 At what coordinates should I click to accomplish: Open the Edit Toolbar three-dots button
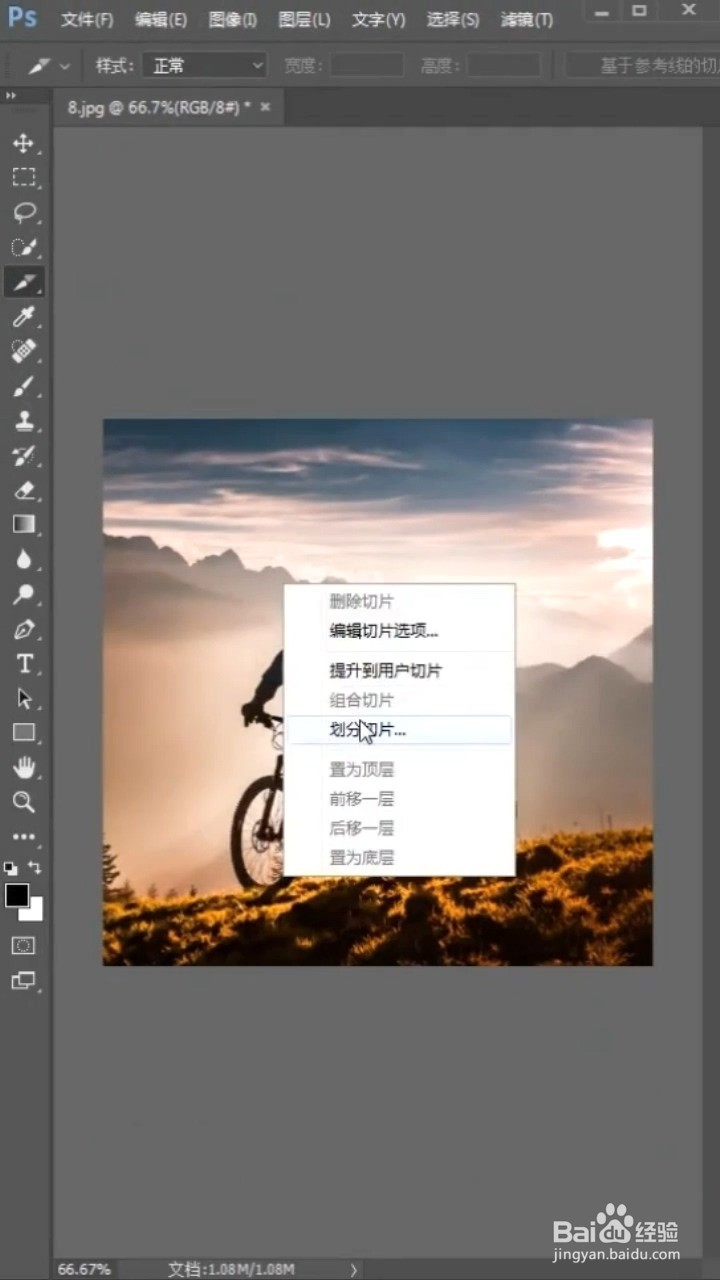23,837
